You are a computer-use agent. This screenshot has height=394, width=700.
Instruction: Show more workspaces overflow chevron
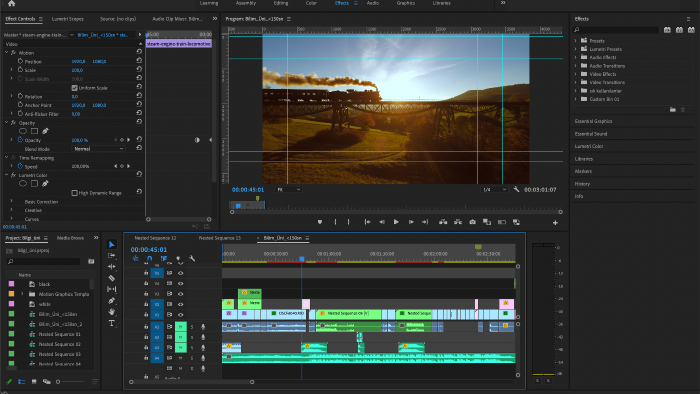[x=503, y=3]
